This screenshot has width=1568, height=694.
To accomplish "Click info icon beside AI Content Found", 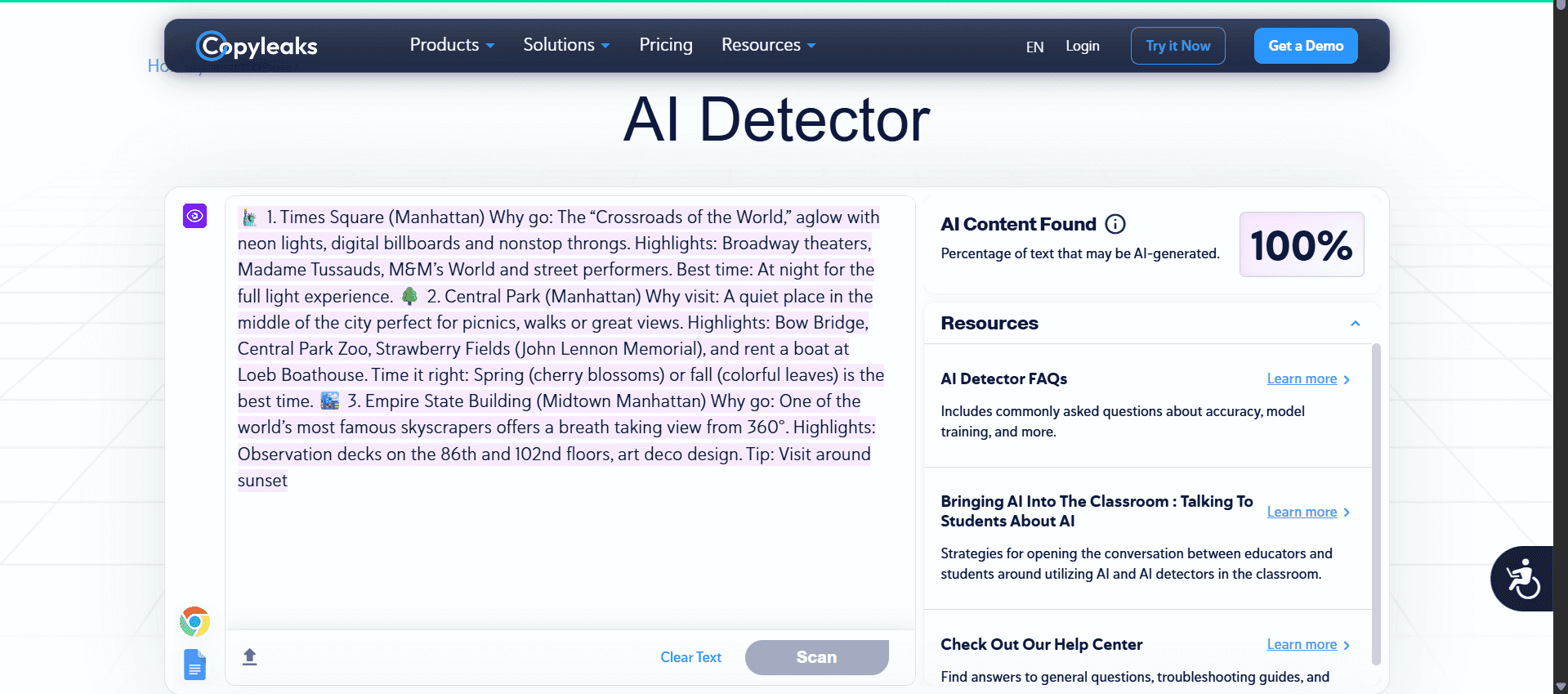I will (1115, 224).
